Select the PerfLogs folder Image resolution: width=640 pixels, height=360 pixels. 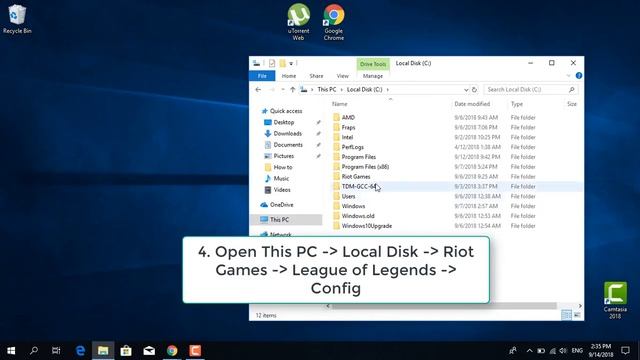(x=353, y=147)
